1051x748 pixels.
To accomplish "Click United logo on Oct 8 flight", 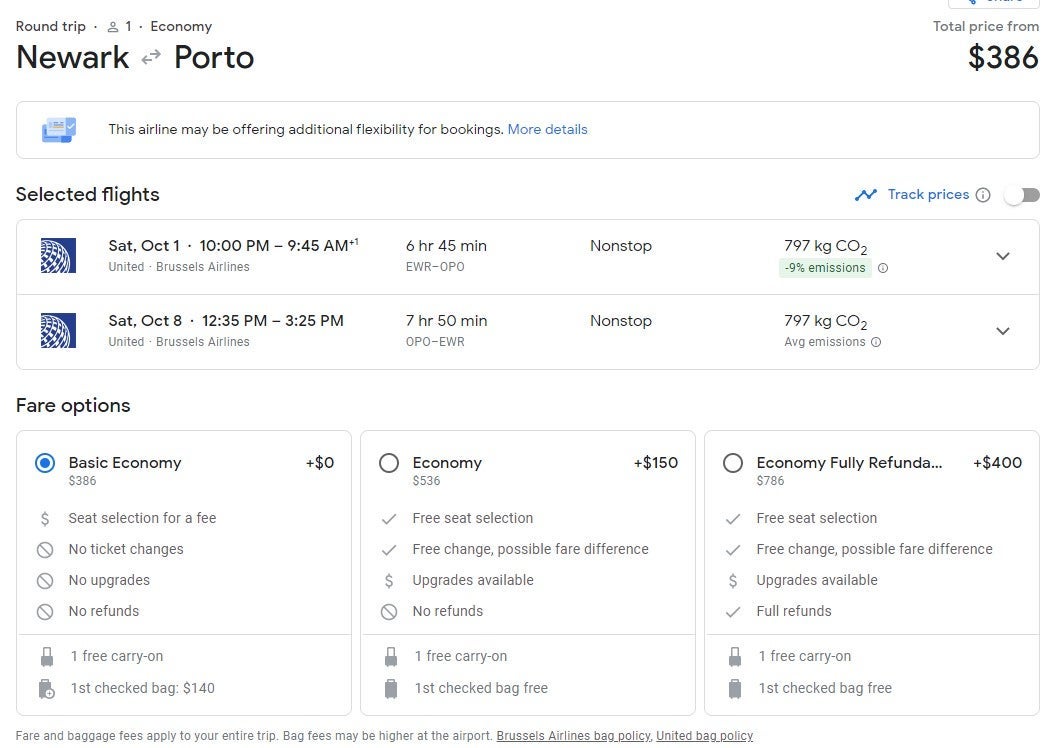I will 58,331.
